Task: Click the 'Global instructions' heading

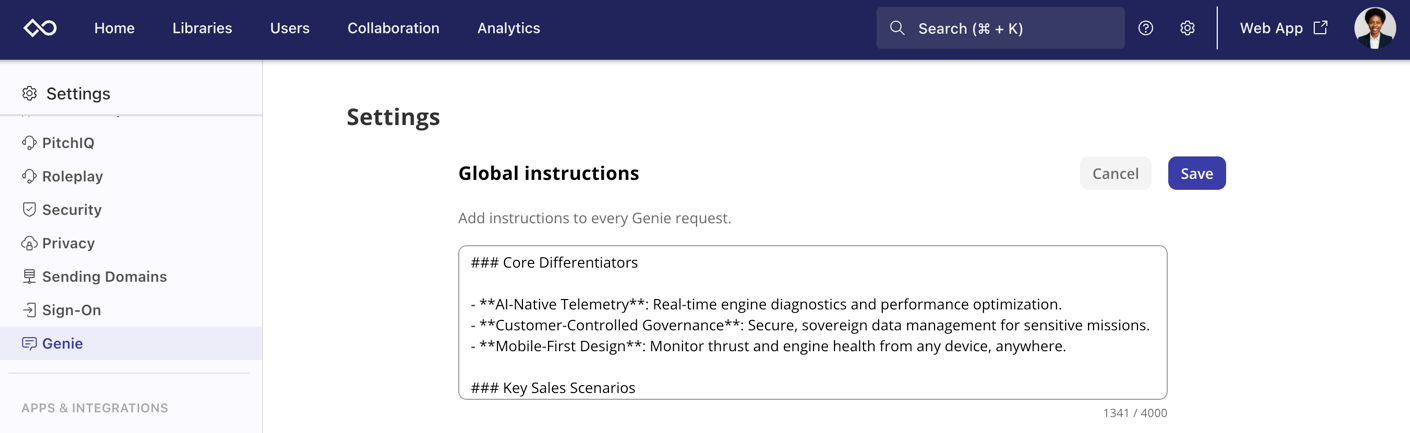Action: point(548,173)
